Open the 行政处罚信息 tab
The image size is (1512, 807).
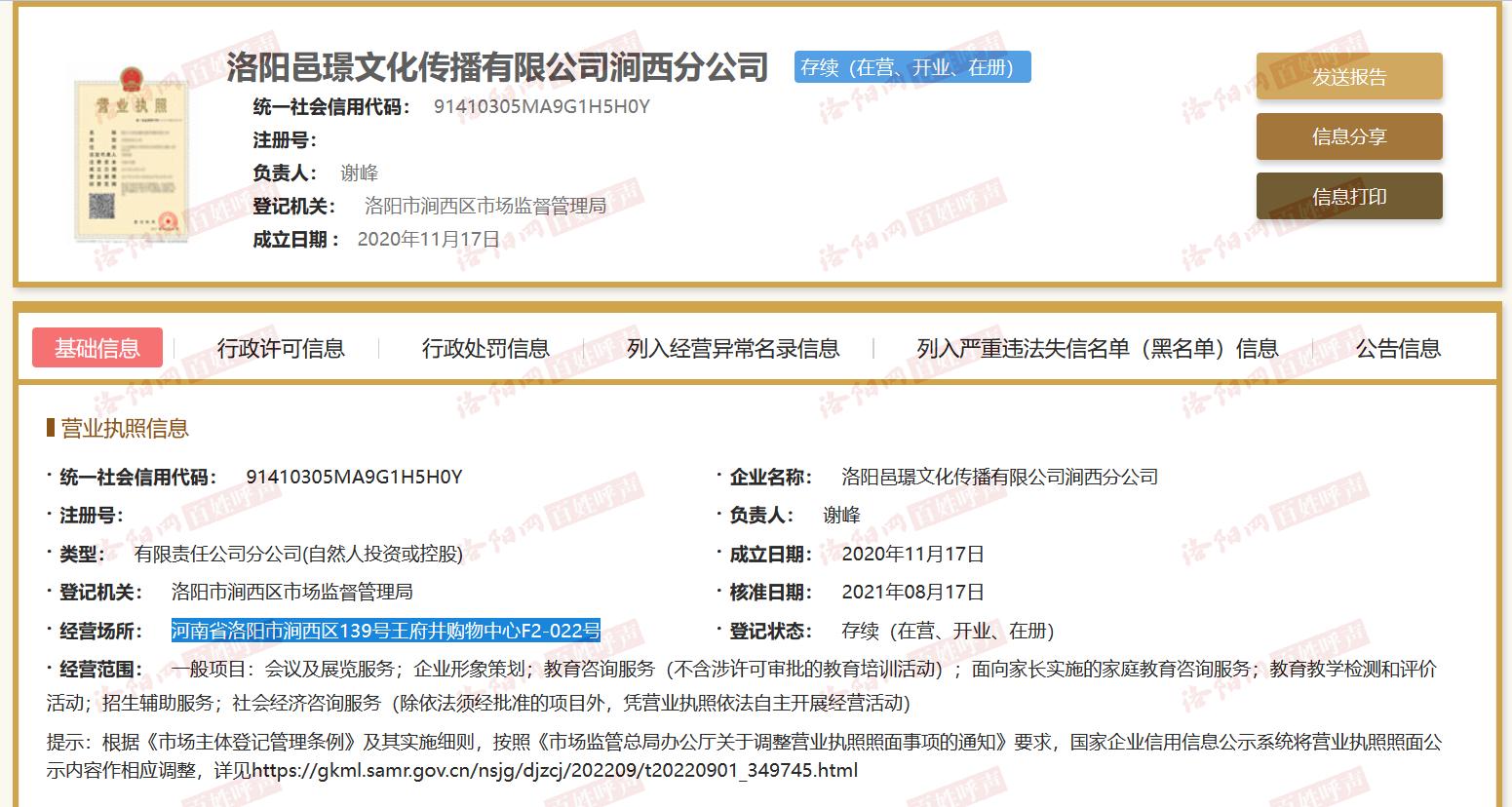(485, 348)
